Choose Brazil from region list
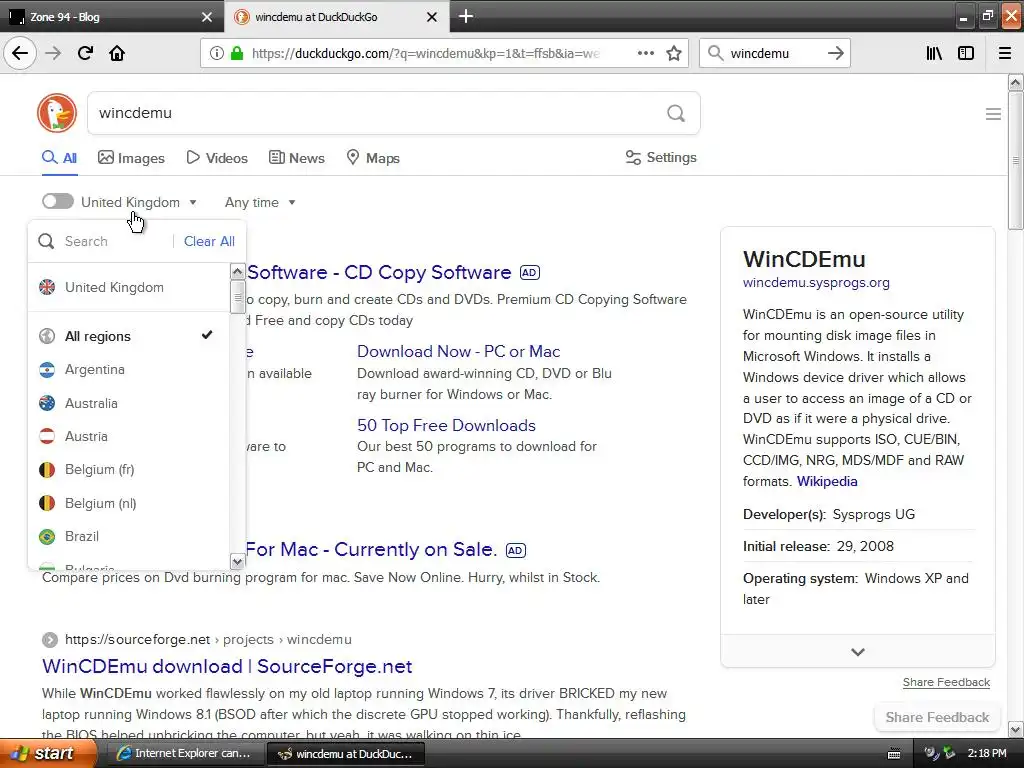Image resolution: width=1024 pixels, height=768 pixels. coord(127,536)
